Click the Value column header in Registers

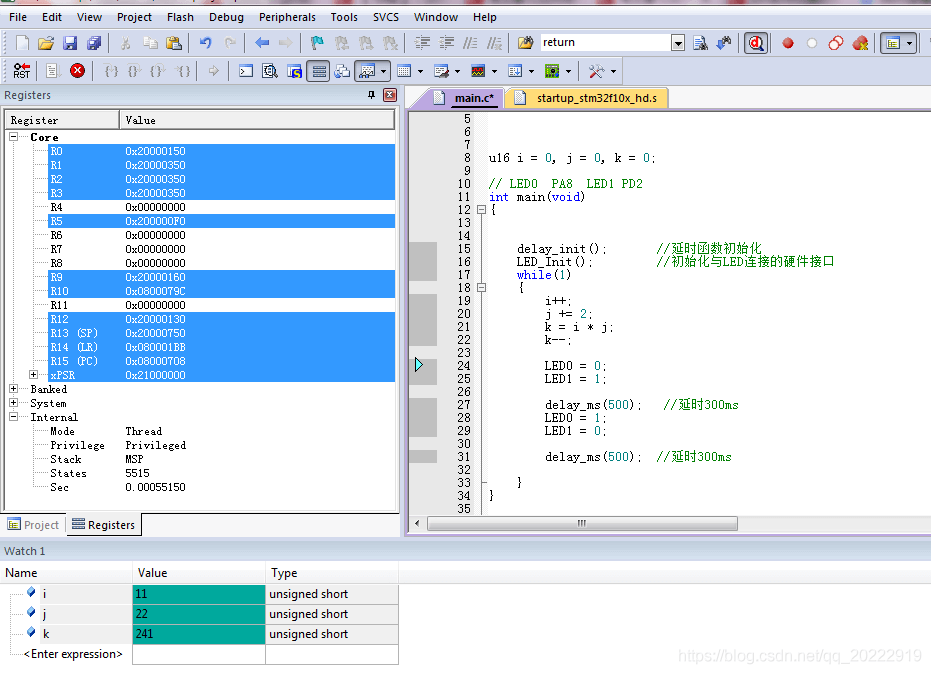[256, 120]
